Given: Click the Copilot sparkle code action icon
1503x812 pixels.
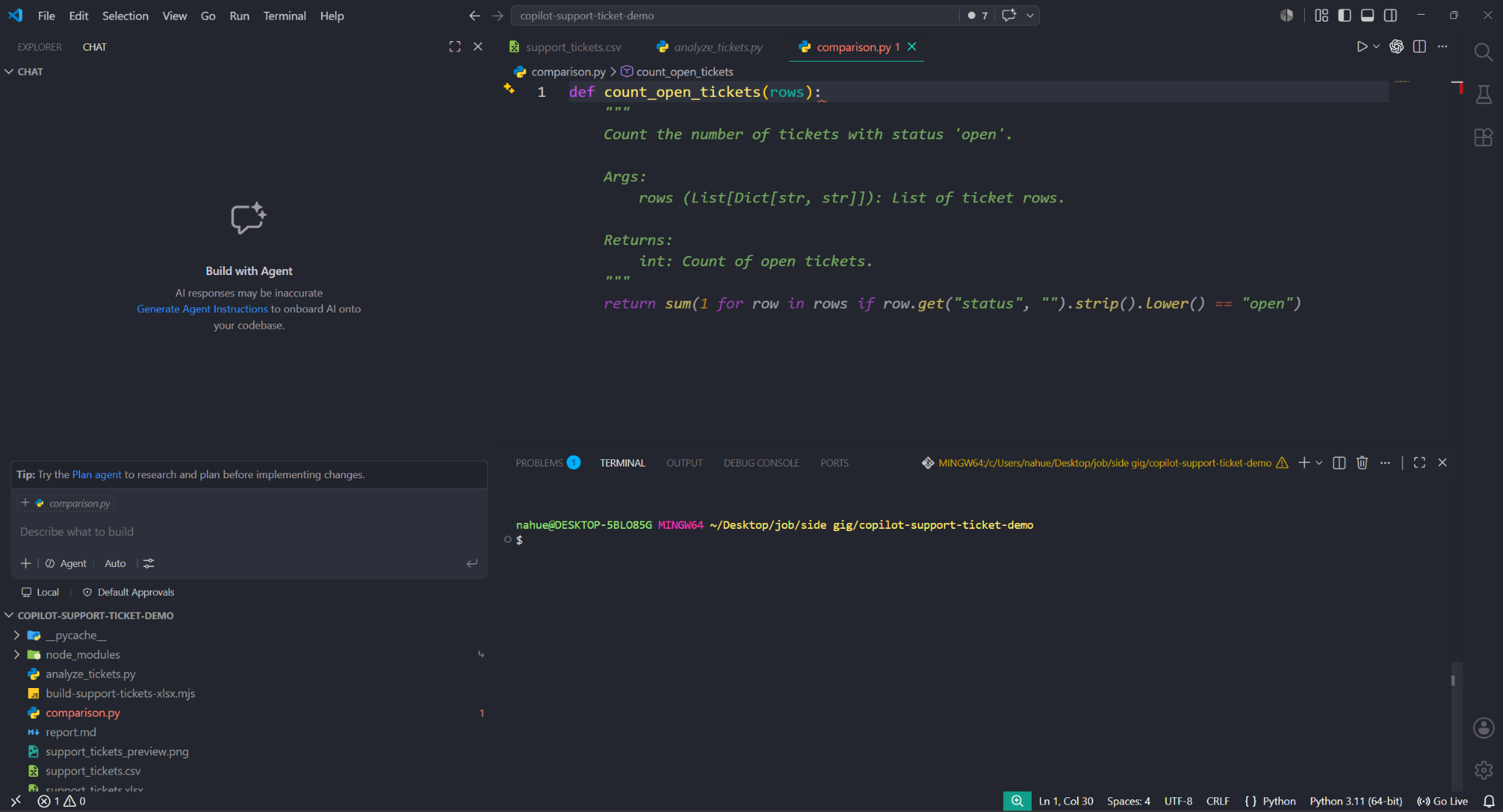Looking at the screenshot, I should pyautogui.click(x=509, y=89).
